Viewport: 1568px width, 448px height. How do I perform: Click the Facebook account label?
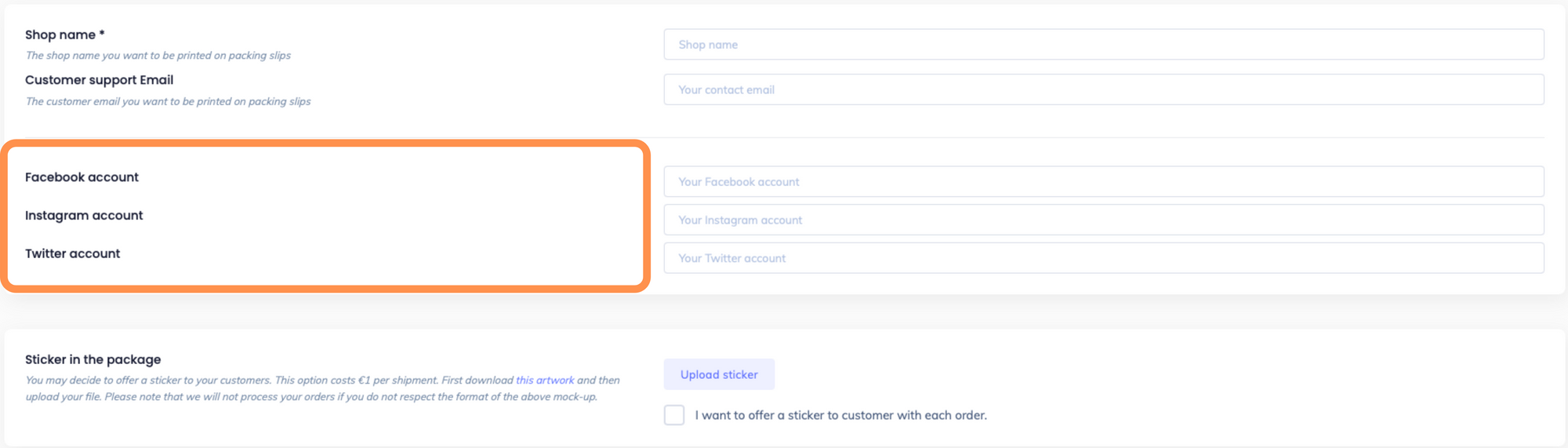pyautogui.click(x=82, y=177)
